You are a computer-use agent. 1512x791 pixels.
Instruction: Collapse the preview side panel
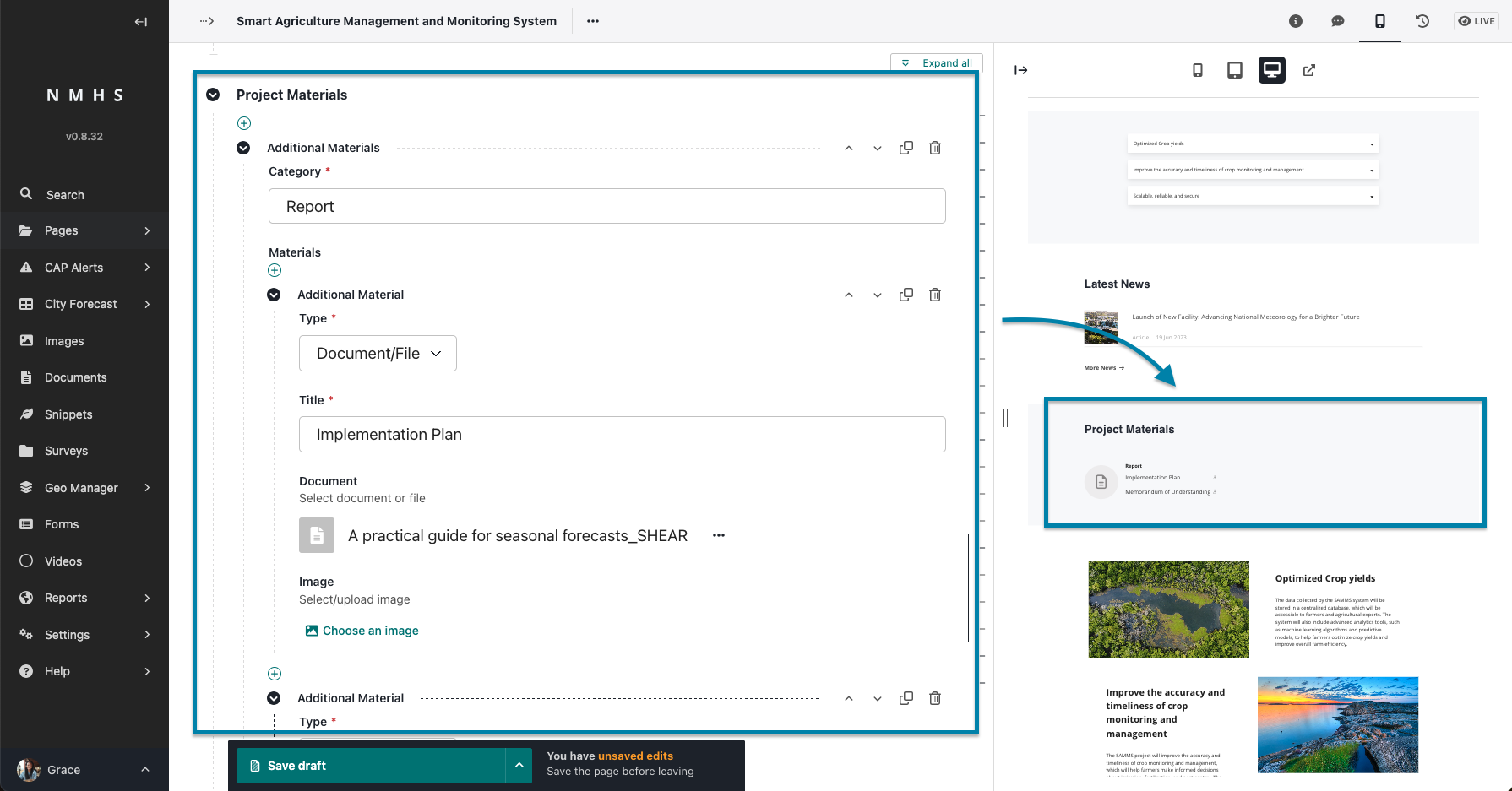1021,70
